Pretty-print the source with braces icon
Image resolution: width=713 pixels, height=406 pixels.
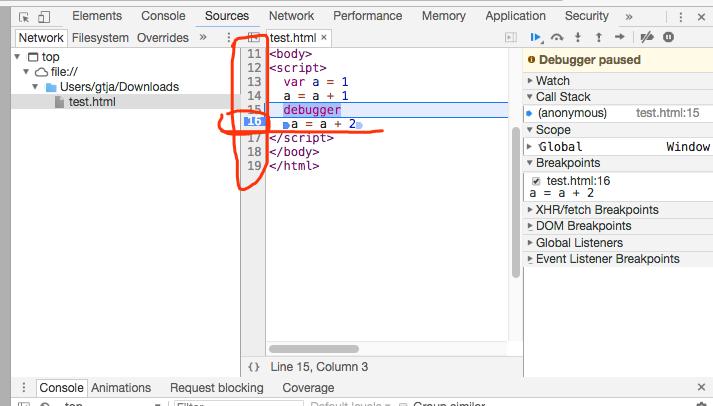pyautogui.click(x=254, y=367)
